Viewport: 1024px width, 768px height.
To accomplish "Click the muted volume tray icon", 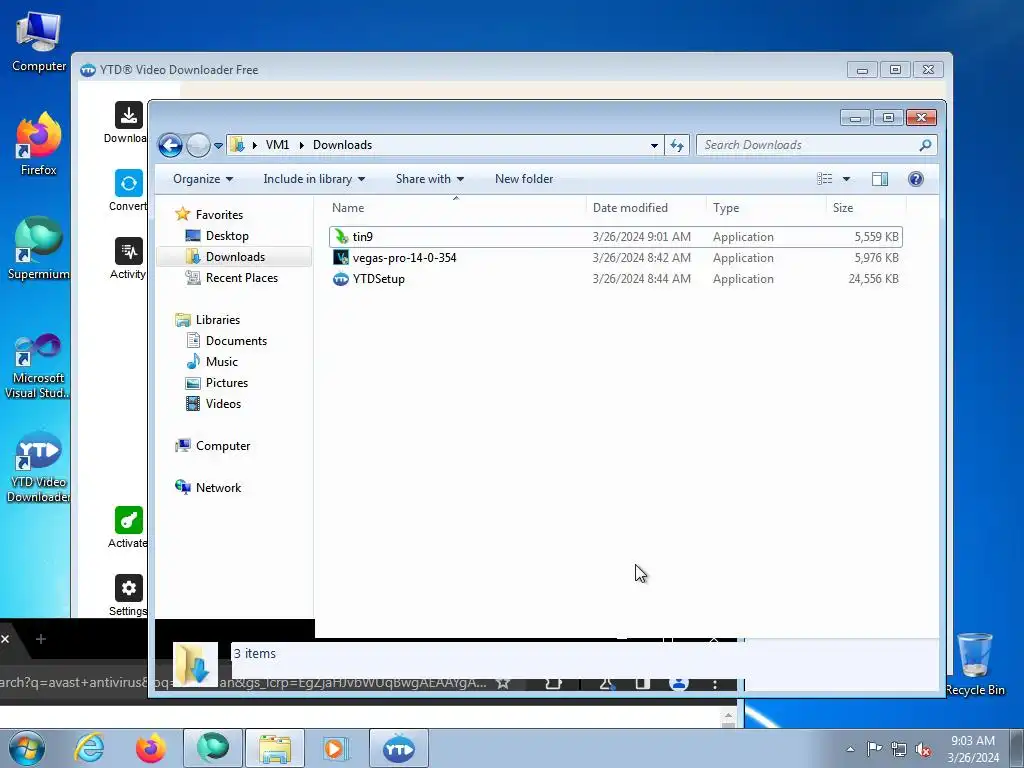I will (x=923, y=749).
